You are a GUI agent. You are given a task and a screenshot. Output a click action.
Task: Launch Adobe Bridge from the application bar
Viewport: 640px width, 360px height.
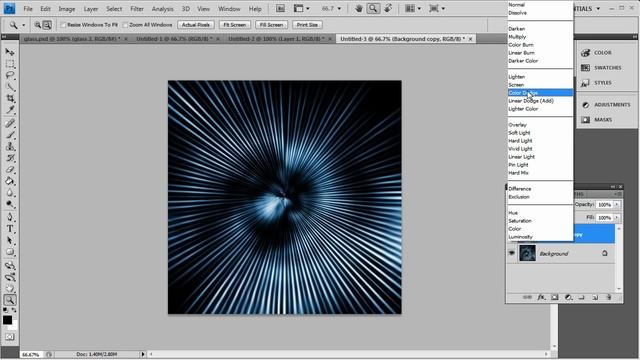(x=280, y=8)
